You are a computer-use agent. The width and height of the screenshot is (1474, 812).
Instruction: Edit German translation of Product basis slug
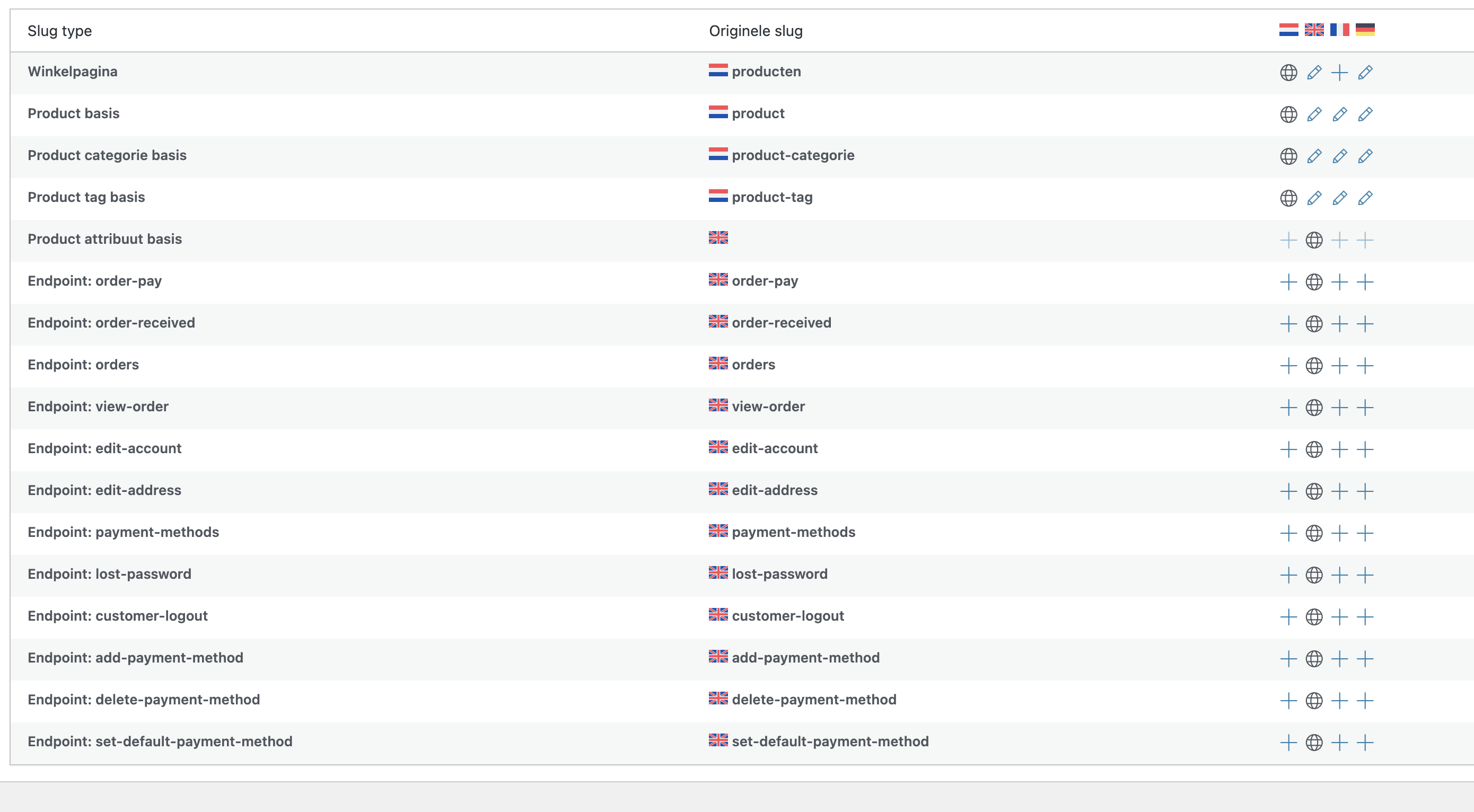pos(1365,114)
